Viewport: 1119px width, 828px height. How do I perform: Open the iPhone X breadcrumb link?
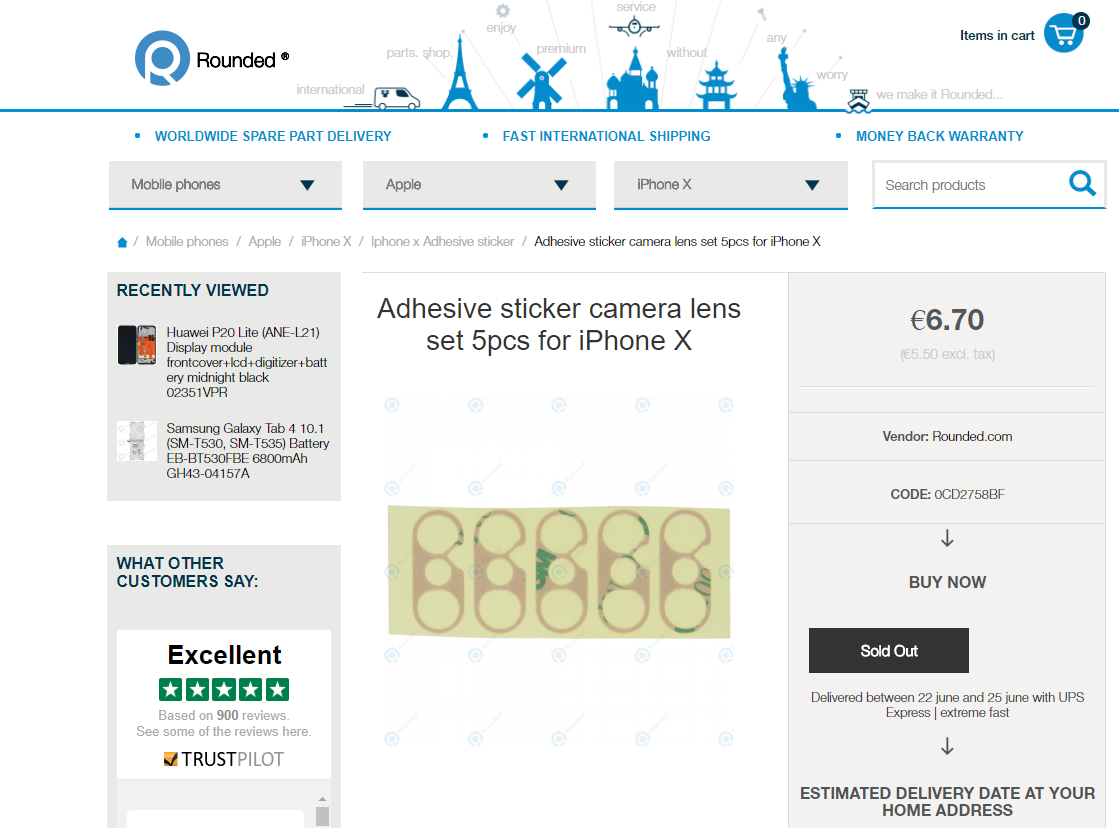(326, 241)
